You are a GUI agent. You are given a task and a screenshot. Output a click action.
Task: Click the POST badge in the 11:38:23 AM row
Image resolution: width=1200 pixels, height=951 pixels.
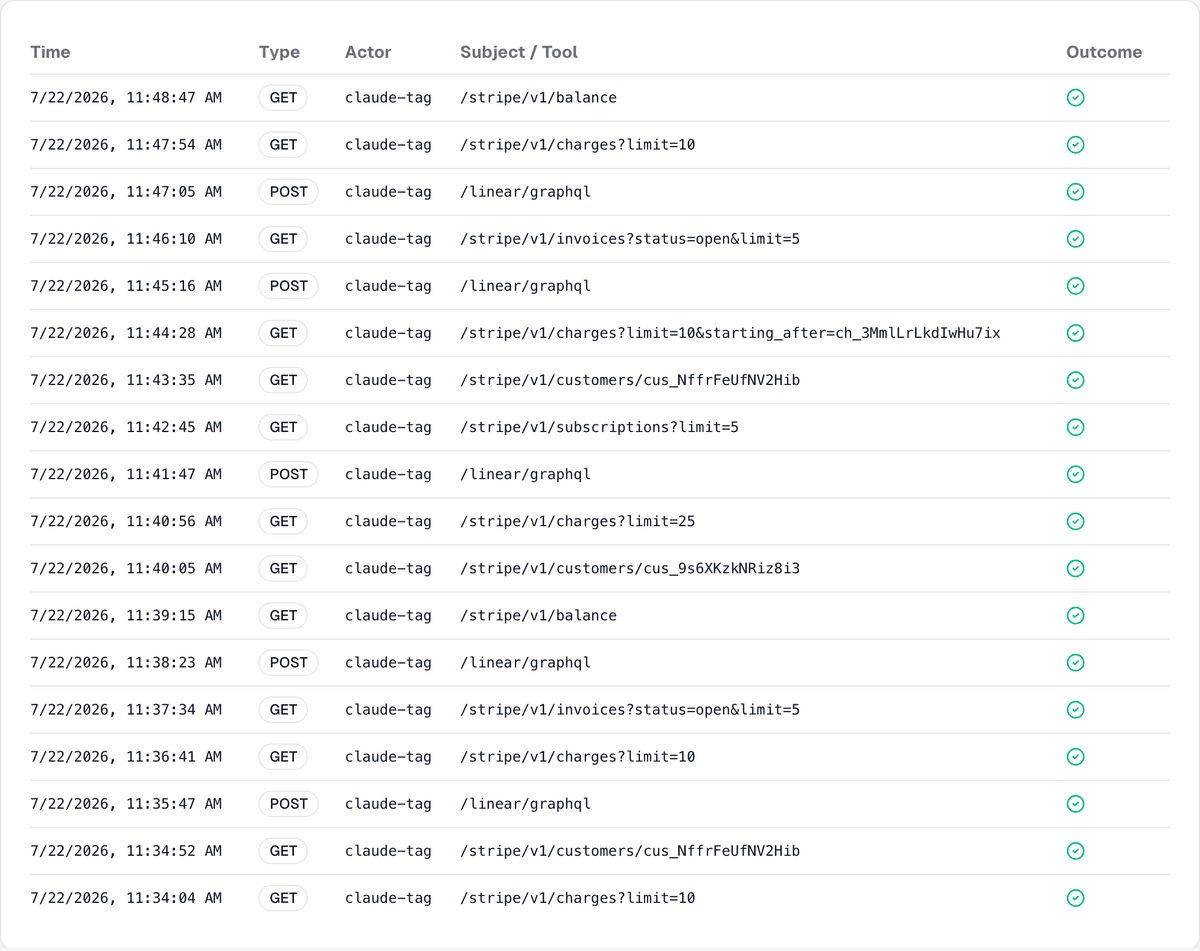[x=289, y=662]
